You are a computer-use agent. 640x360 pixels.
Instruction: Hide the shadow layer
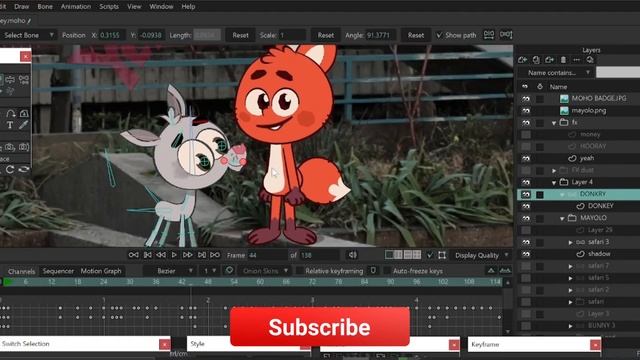point(526,254)
